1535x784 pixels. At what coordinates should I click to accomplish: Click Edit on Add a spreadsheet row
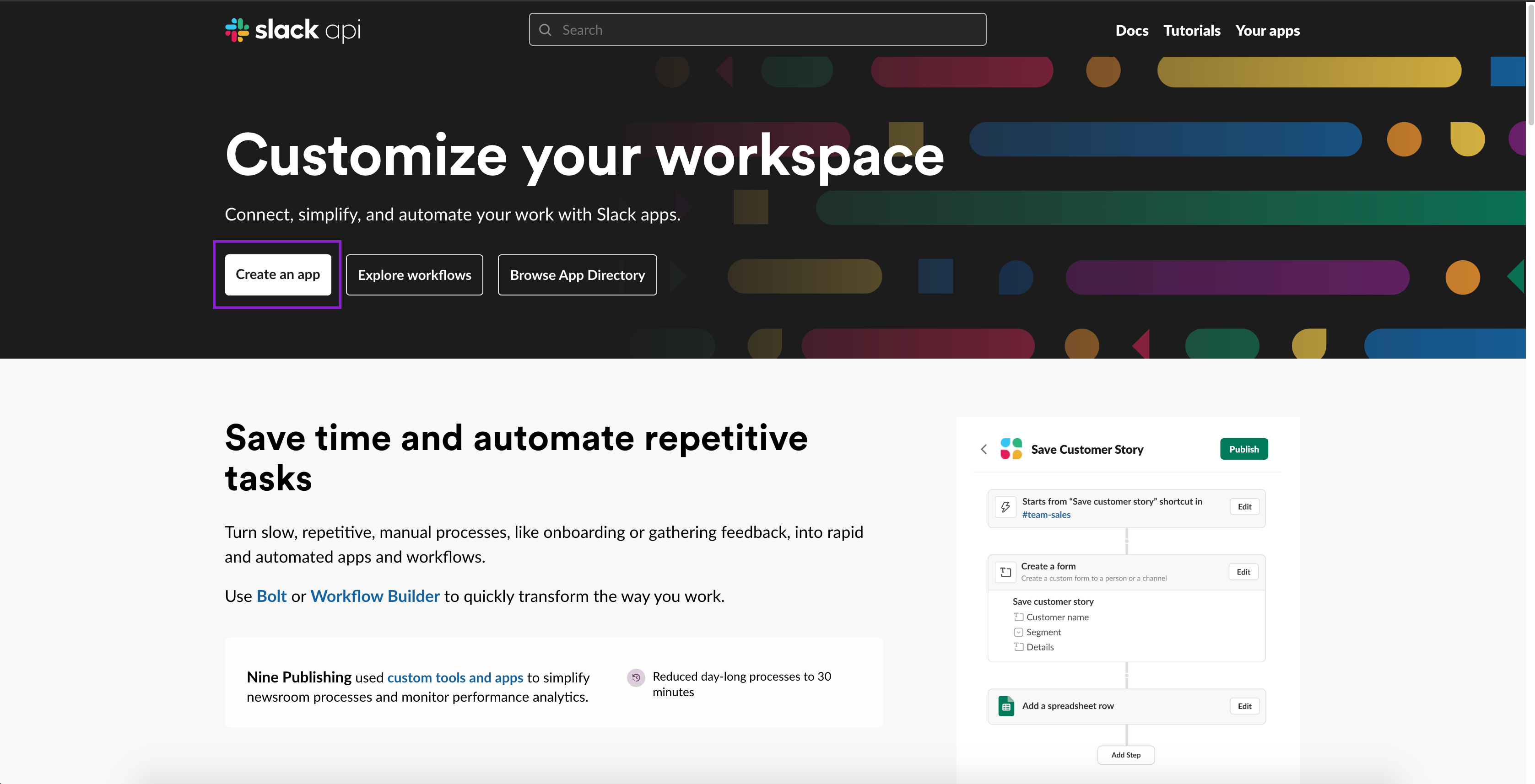click(x=1244, y=706)
